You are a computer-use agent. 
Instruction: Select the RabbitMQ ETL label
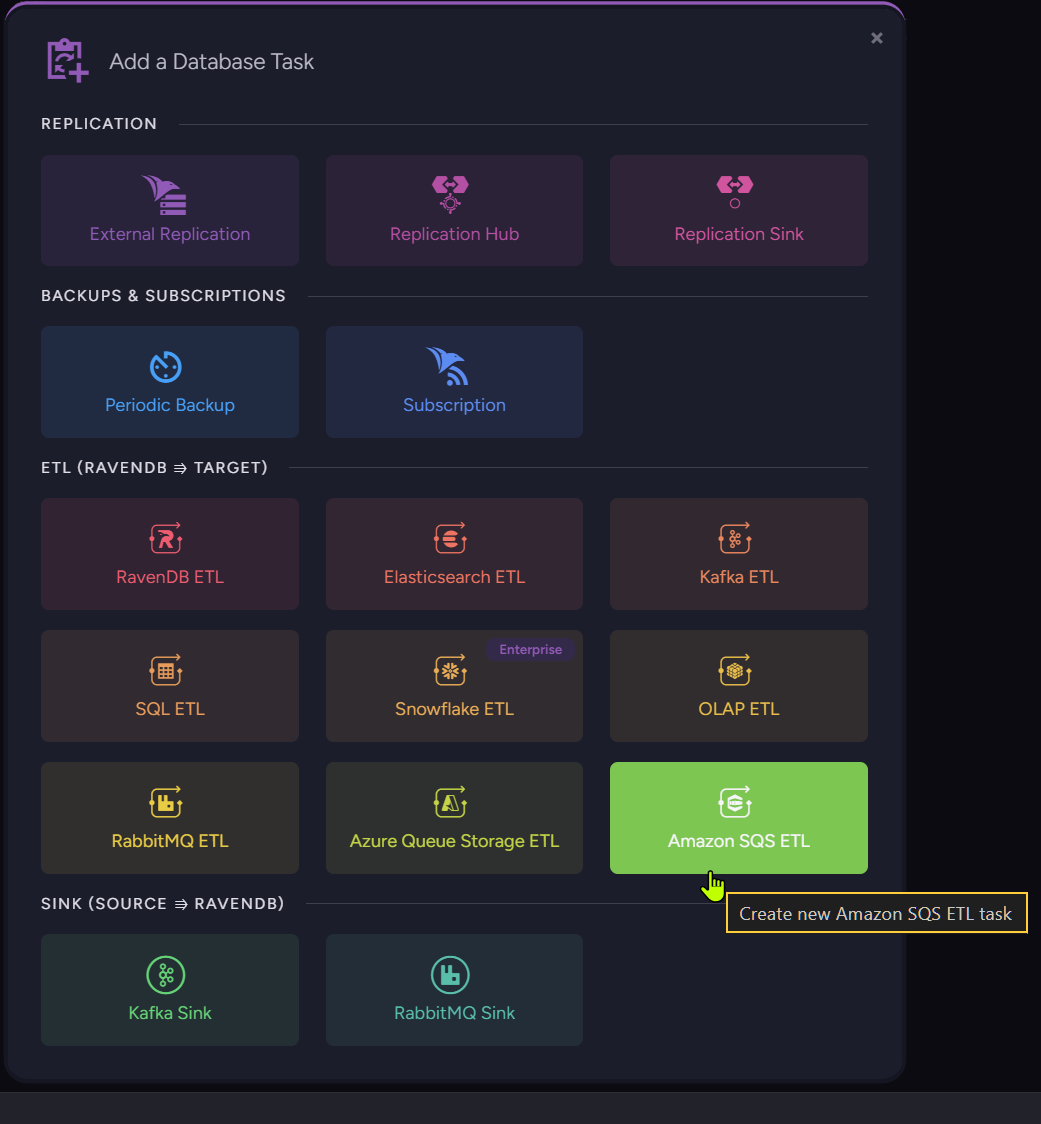(170, 841)
